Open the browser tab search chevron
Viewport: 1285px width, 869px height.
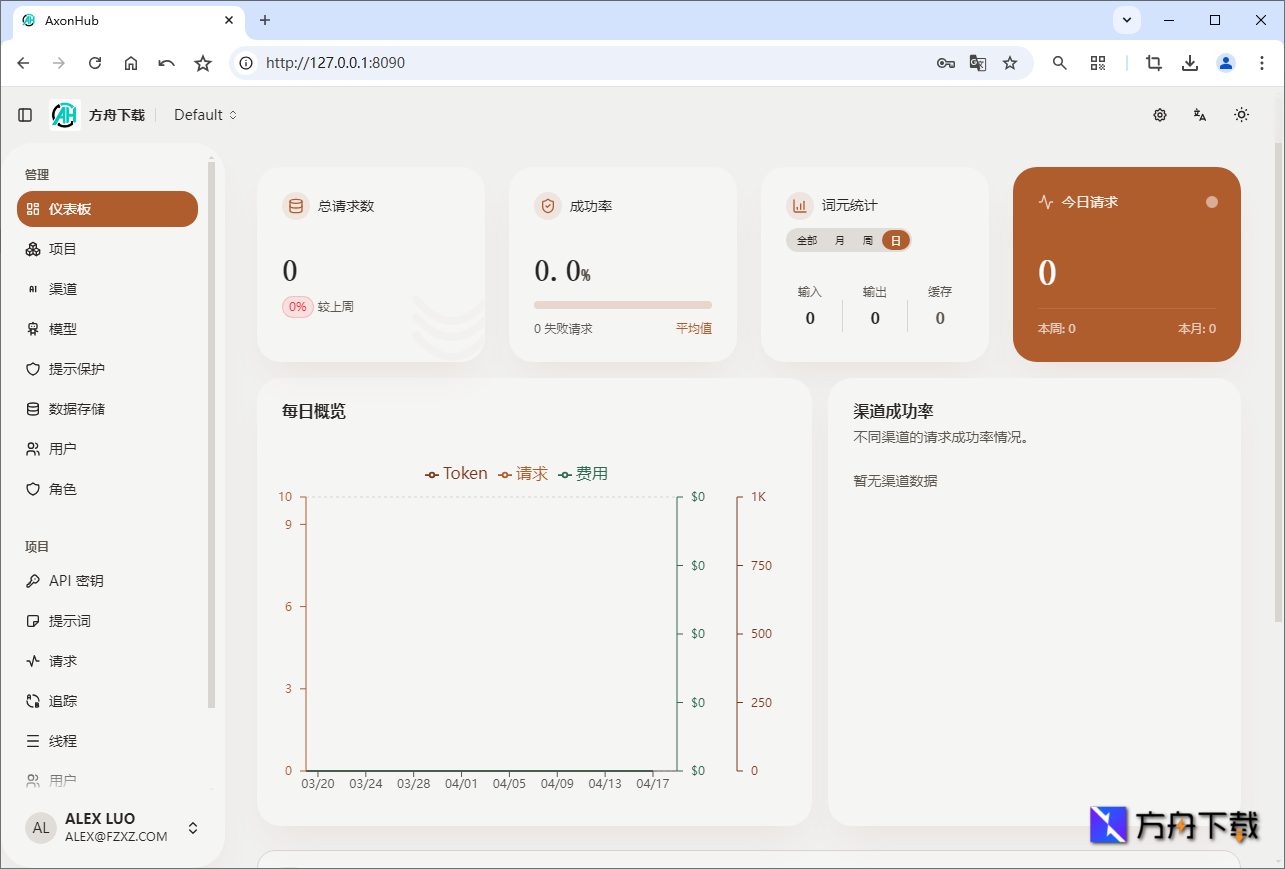coord(1126,20)
